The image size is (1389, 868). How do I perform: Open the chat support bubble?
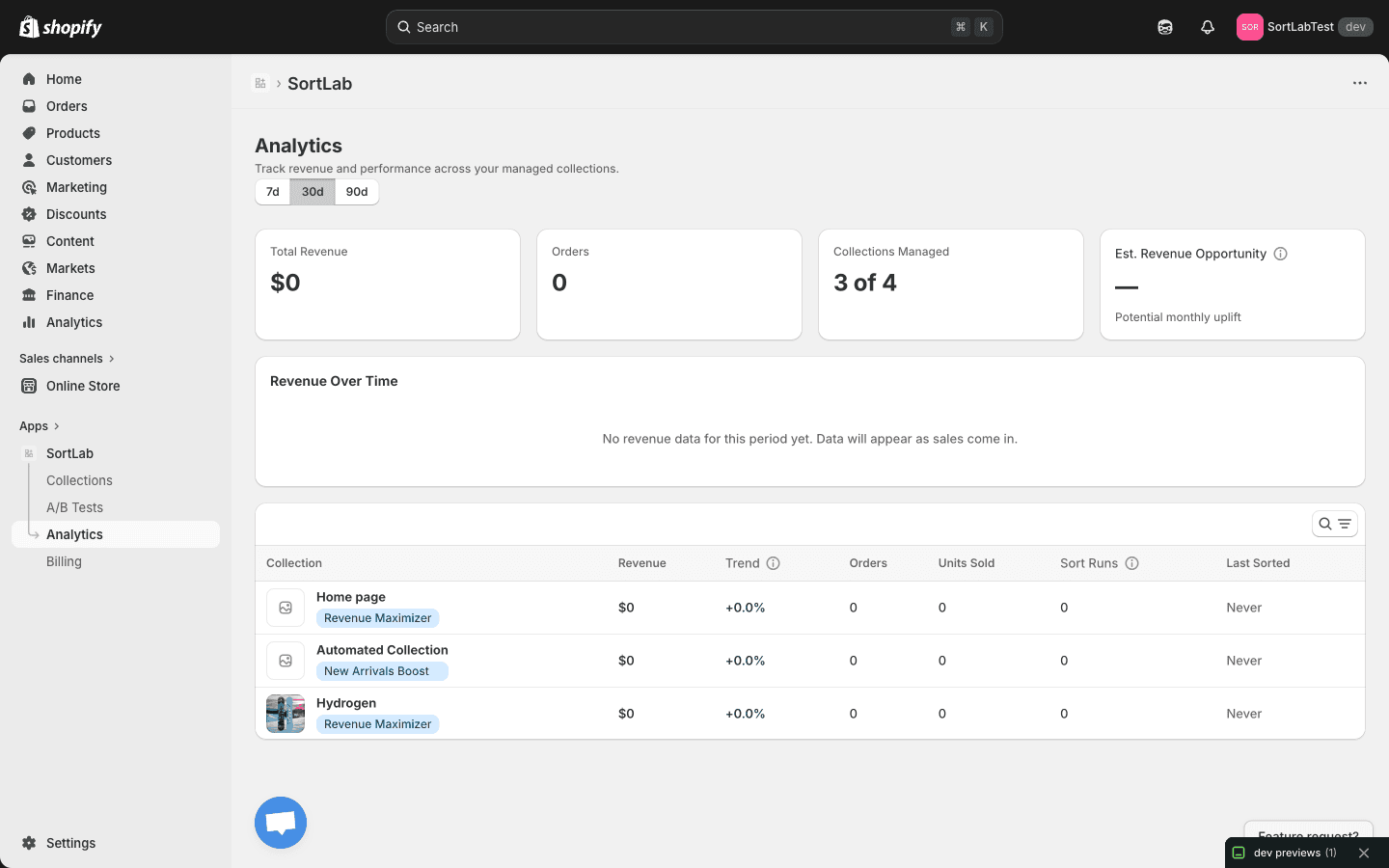280,823
